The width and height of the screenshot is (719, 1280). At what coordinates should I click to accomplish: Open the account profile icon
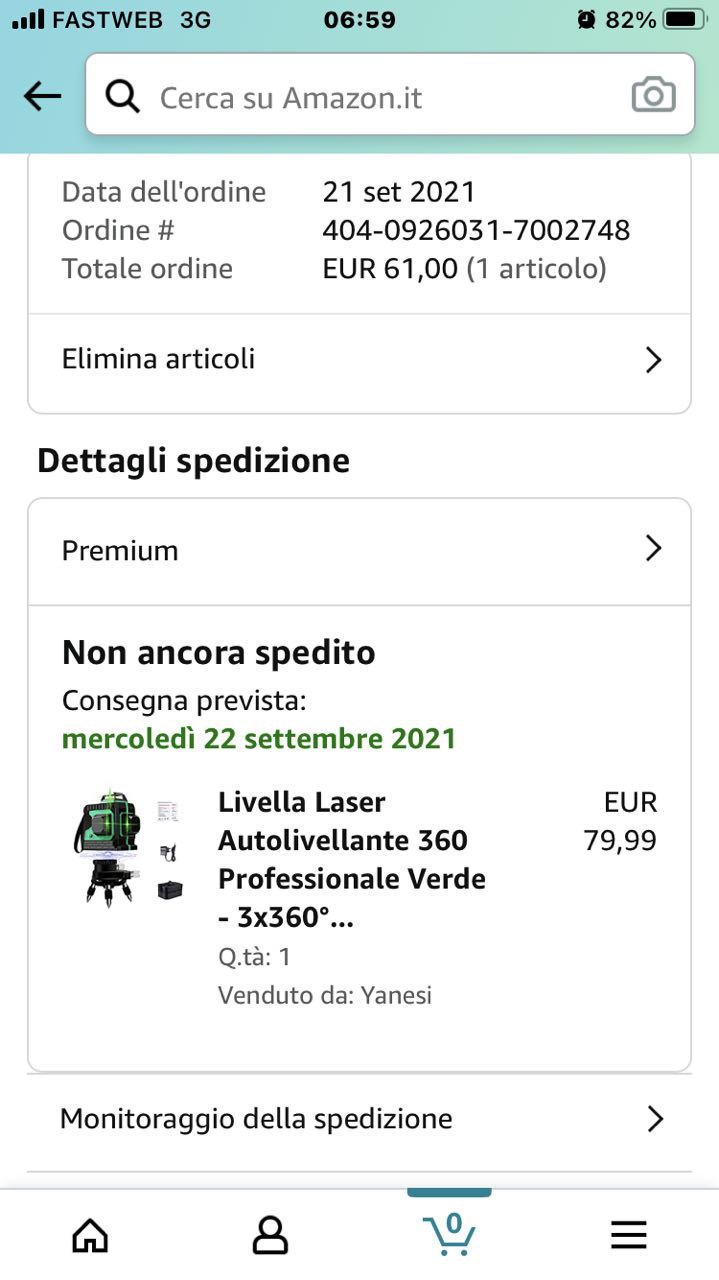click(x=270, y=1236)
